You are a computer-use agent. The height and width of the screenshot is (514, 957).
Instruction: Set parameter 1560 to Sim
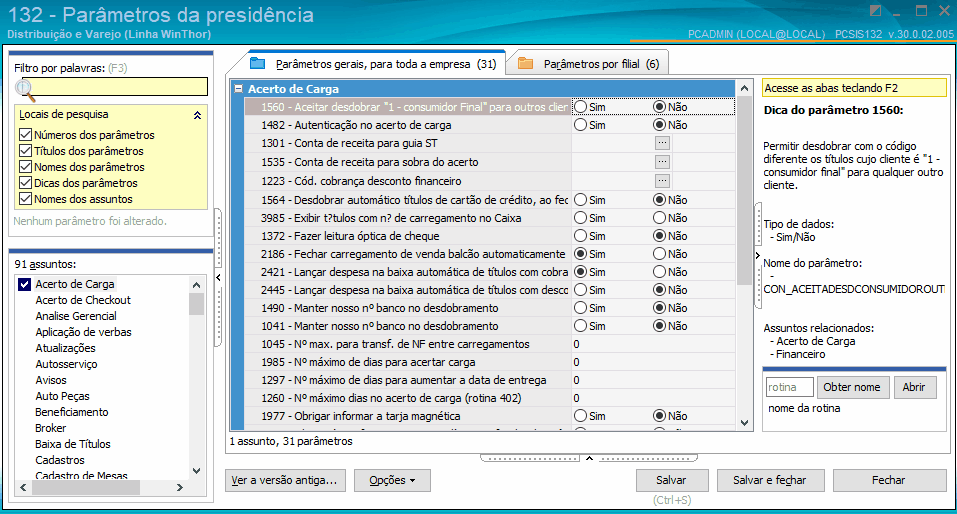[x=581, y=107]
